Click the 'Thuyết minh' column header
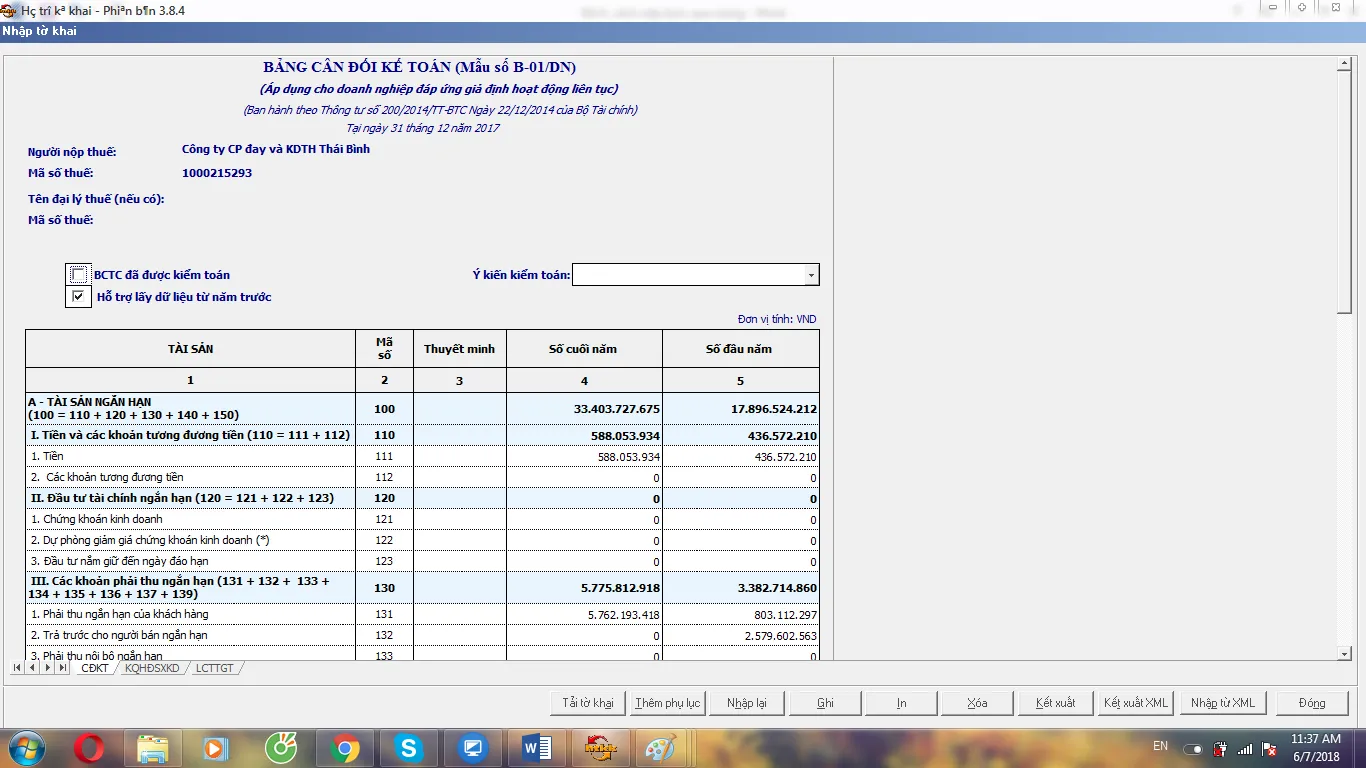 460,349
